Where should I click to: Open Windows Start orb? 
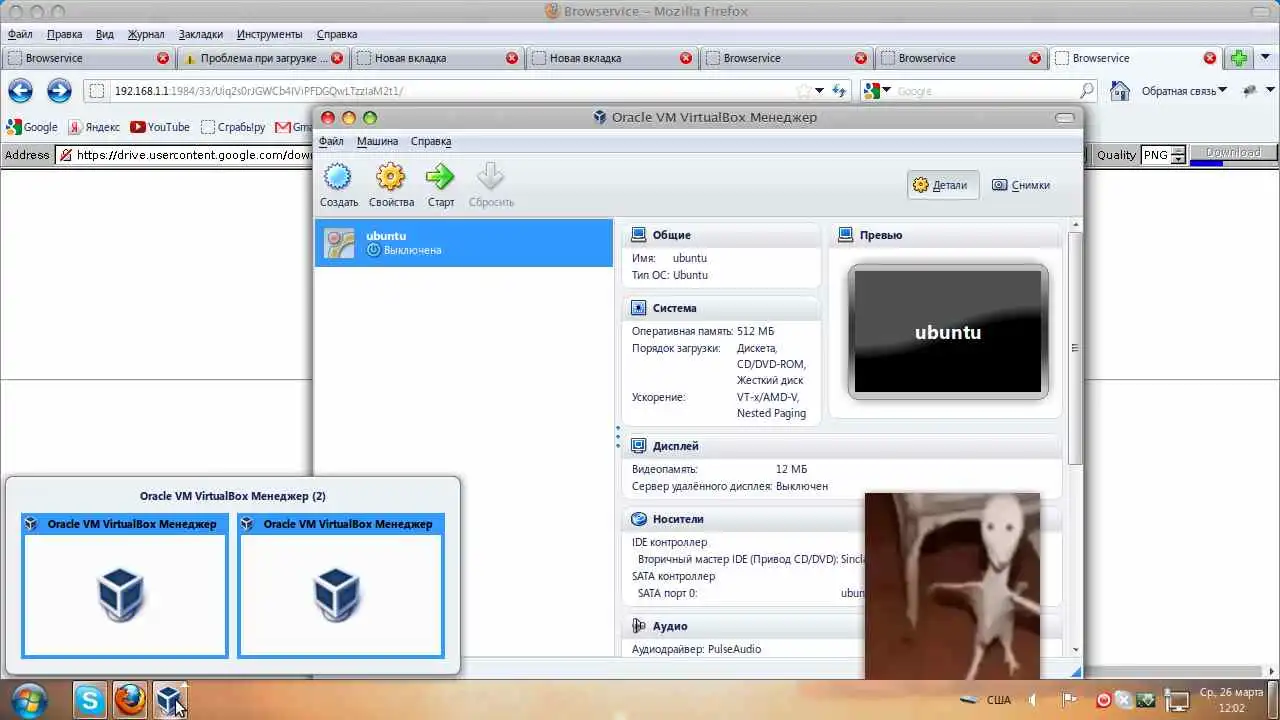(28, 699)
